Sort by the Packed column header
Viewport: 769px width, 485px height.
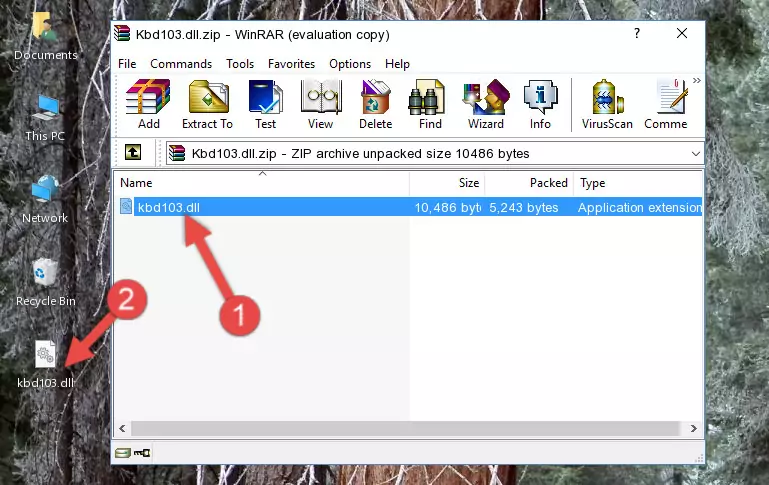pos(529,183)
